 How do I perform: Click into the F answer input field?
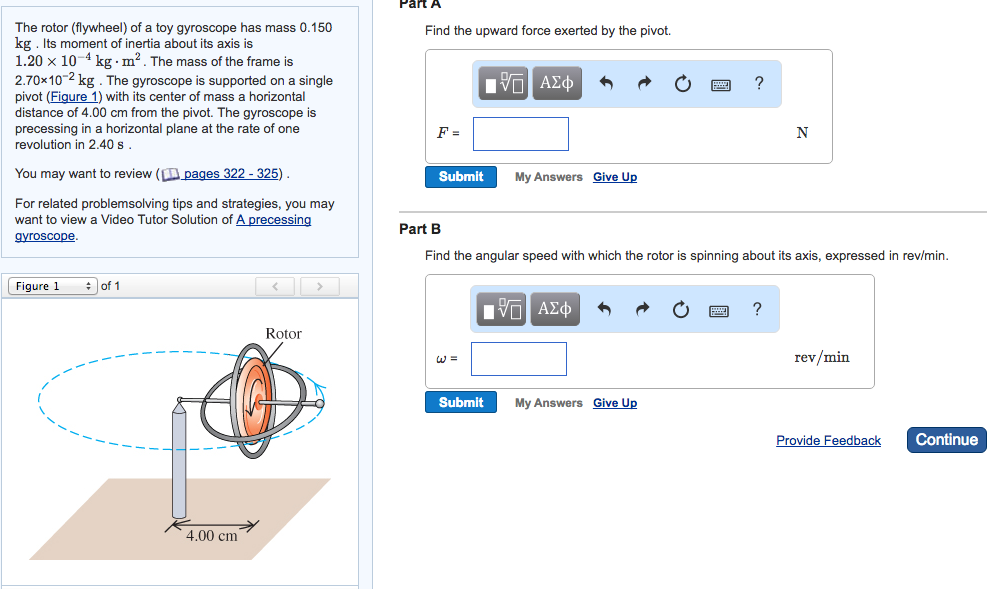point(520,133)
